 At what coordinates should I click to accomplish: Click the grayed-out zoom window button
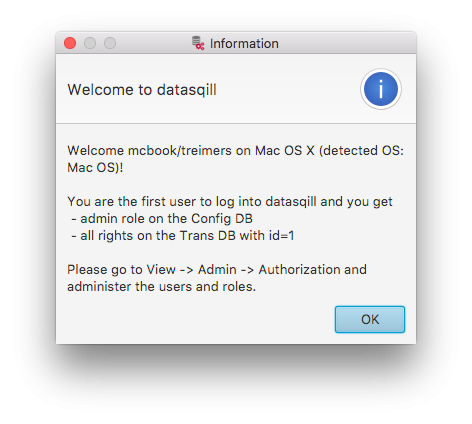click(110, 43)
